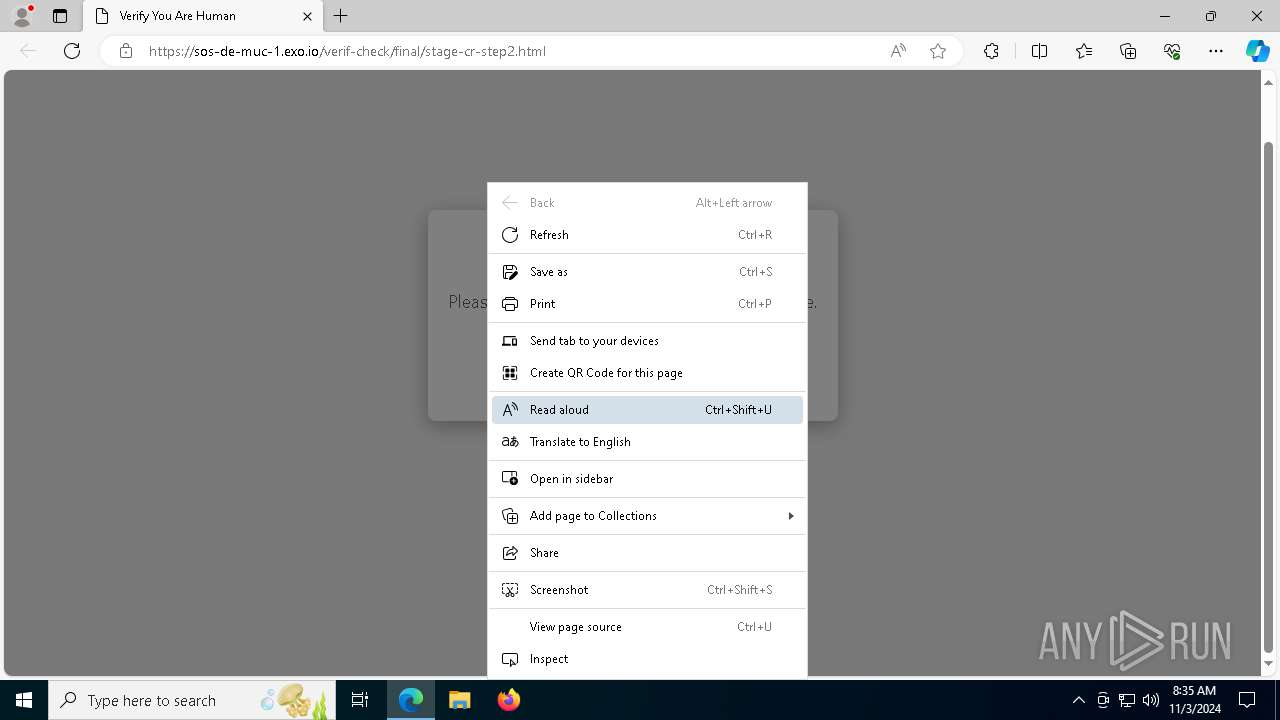
Task: Click the volume speaker tray icon
Action: pos(1151,700)
